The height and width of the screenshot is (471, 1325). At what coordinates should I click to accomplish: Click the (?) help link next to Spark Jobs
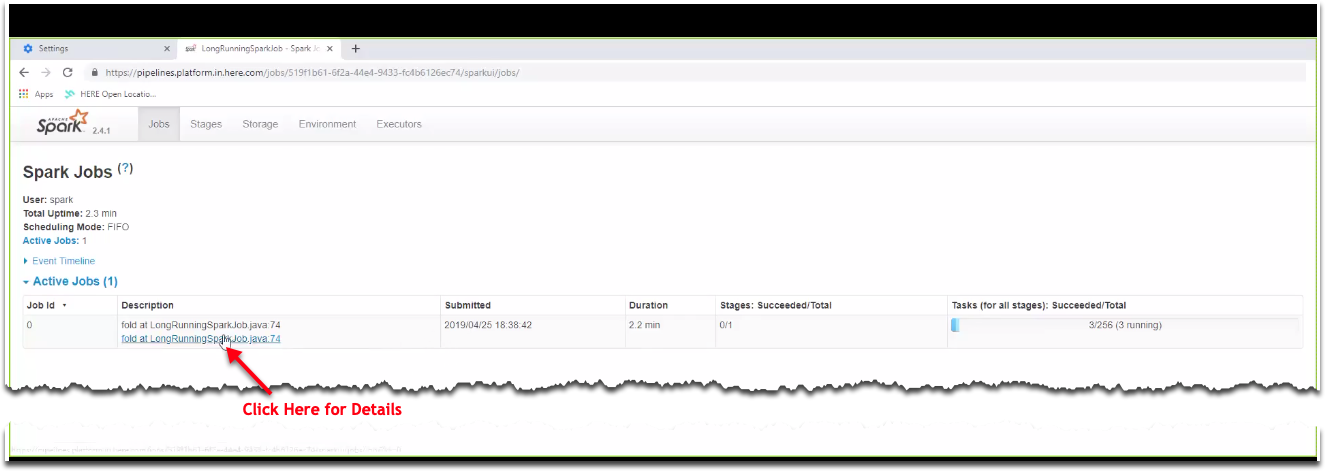pyautogui.click(x=125, y=168)
